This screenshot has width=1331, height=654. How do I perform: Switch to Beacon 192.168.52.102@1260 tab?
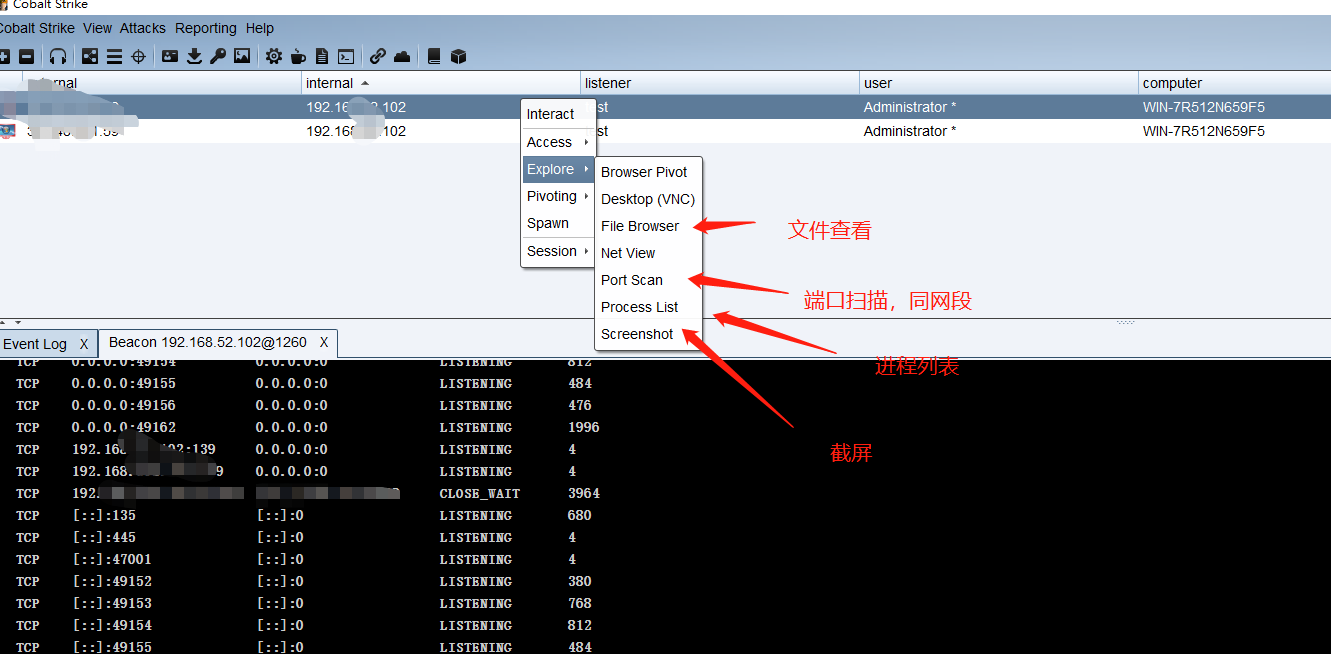pos(208,342)
